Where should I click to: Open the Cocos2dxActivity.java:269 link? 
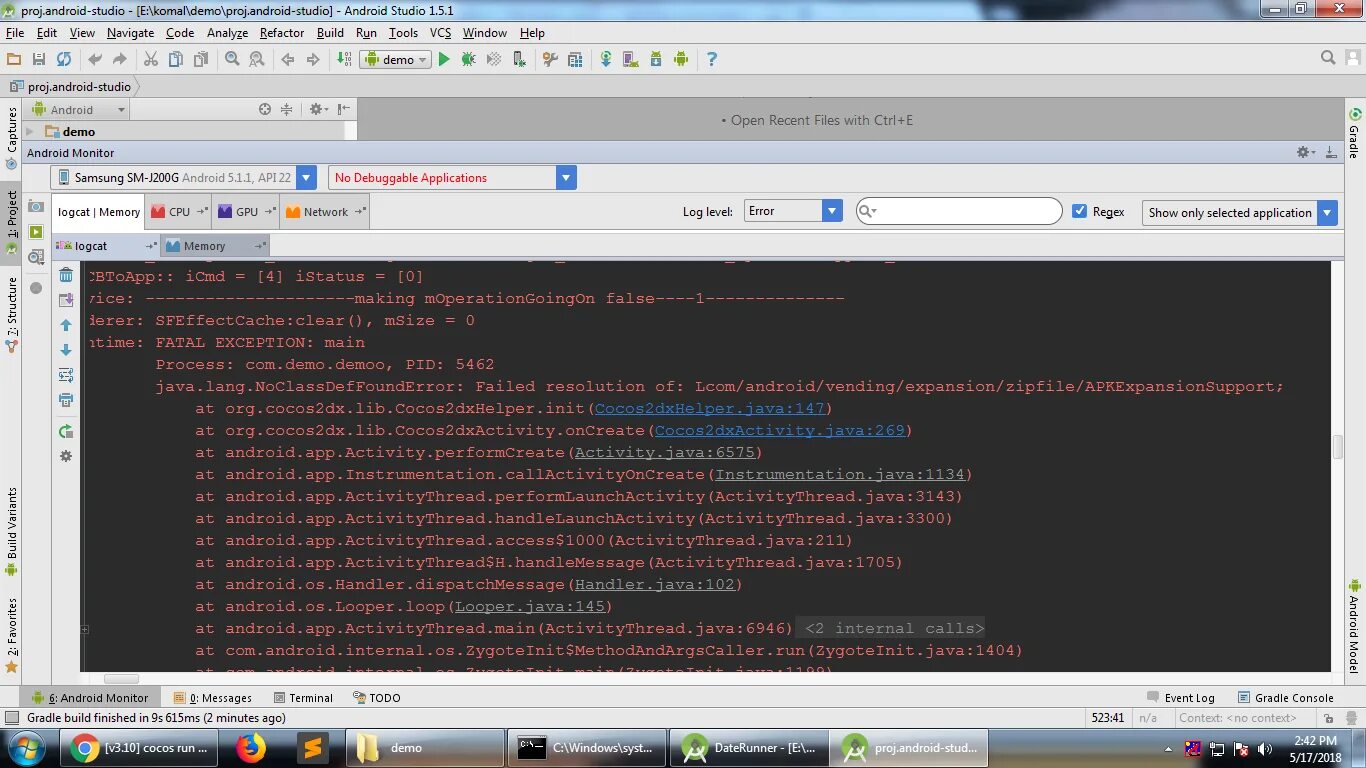(779, 431)
